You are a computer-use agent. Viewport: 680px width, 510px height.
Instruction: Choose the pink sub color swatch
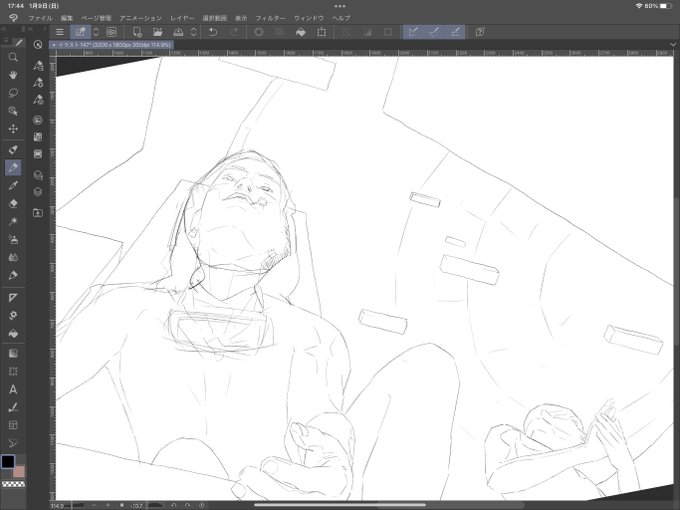coord(20,471)
